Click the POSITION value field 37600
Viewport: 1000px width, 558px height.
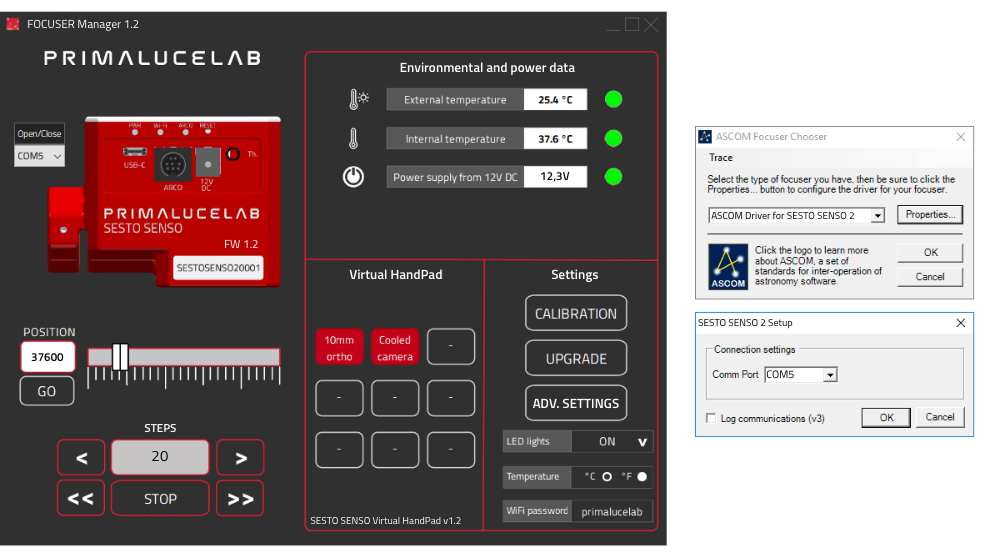(48, 356)
